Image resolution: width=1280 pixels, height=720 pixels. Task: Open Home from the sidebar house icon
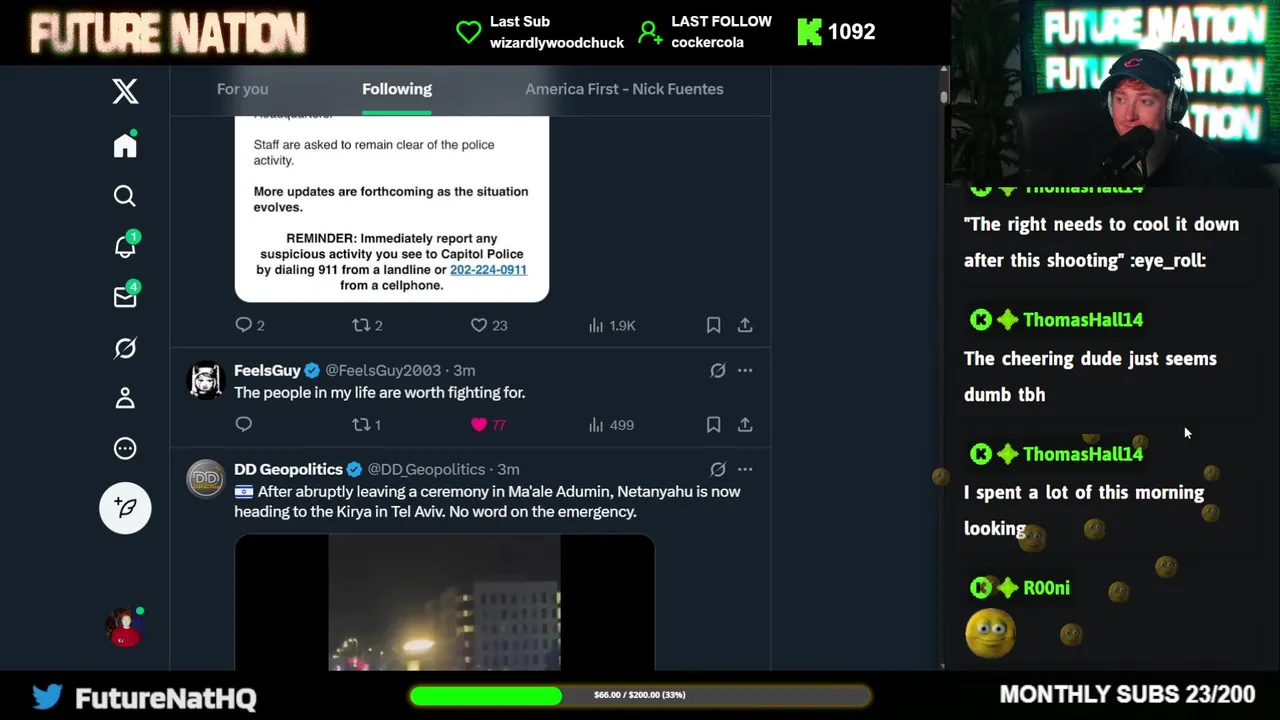125,145
